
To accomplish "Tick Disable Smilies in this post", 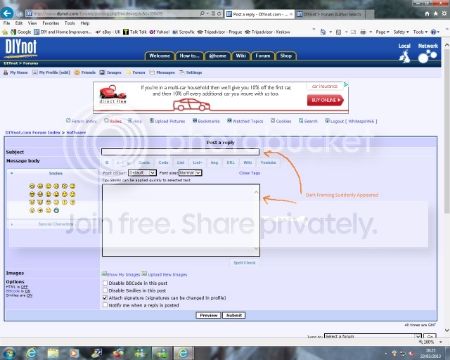I will pyautogui.click(x=105, y=290).
